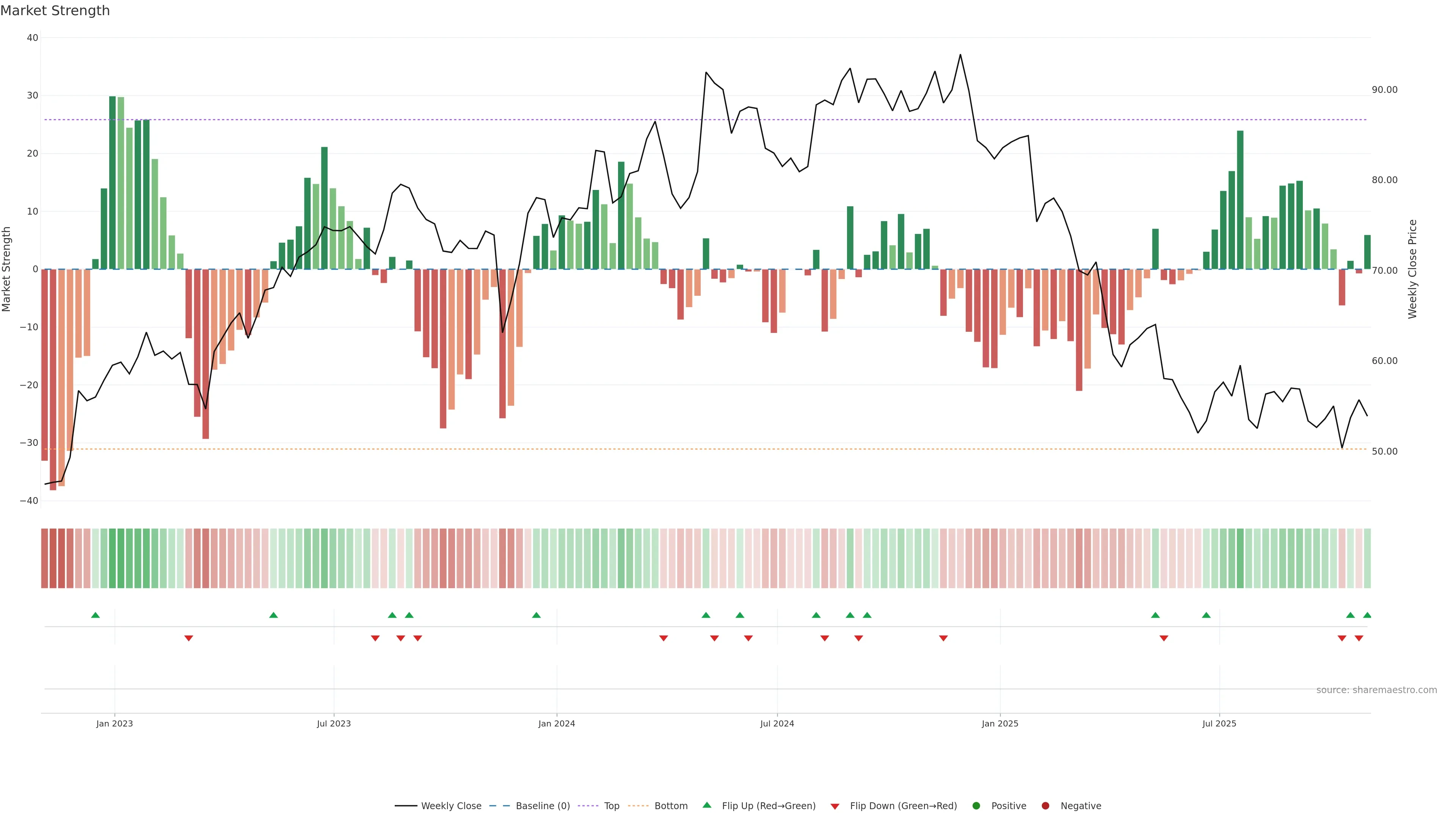Click the source: sharemaestro.com text
1456x819 pixels.
(x=1376, y=690)
